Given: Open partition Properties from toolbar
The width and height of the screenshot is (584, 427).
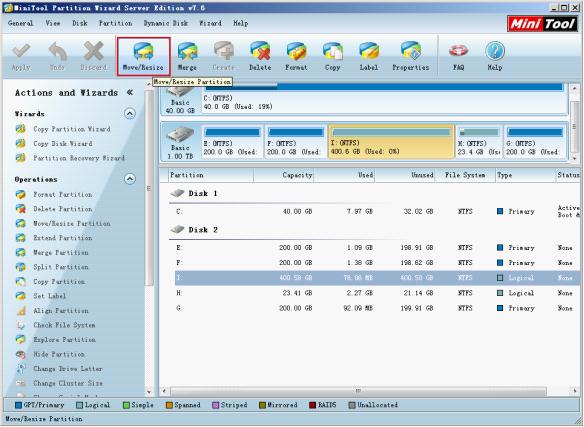Looking at the screenshot, I should point(410,56).
